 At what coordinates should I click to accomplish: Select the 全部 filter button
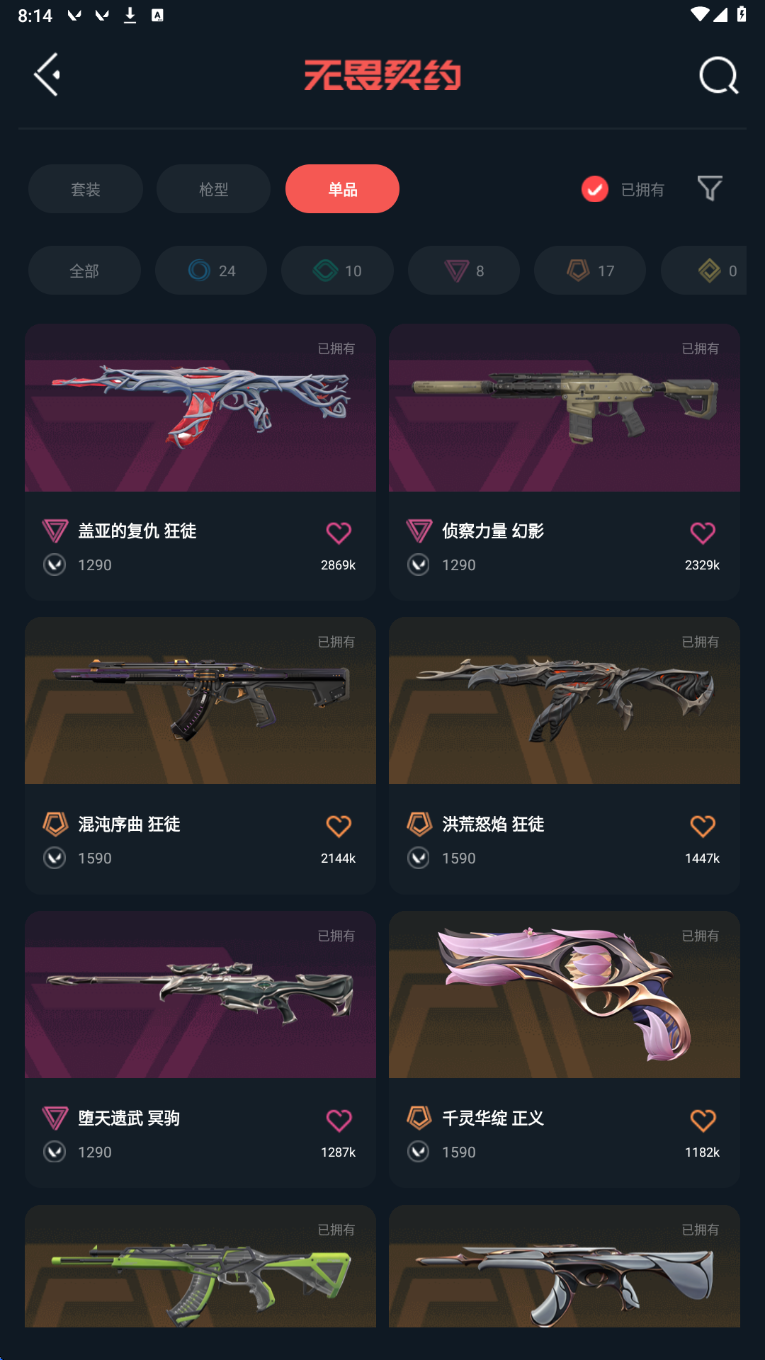click(84, 270)
